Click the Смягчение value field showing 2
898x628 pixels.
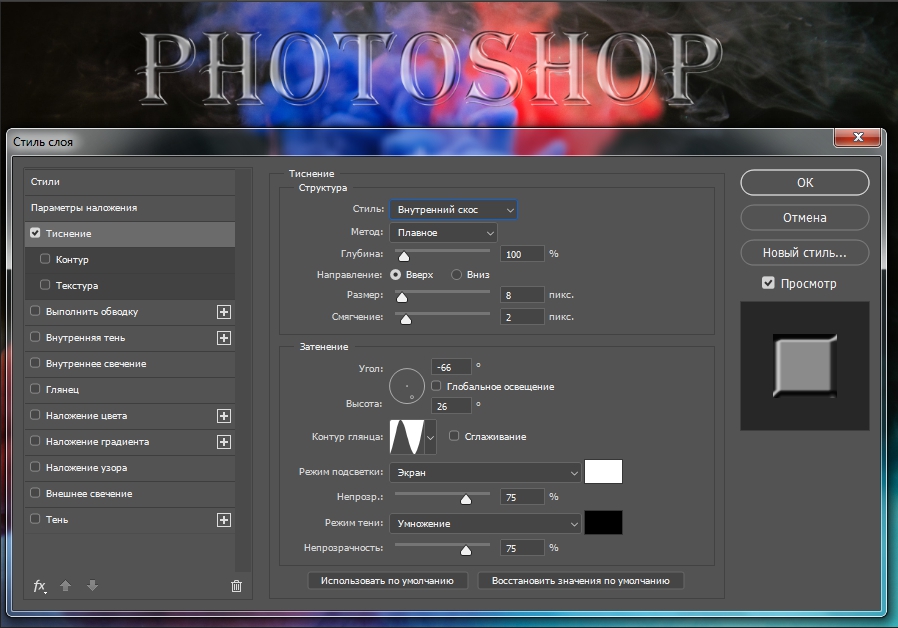pos(522,317)
